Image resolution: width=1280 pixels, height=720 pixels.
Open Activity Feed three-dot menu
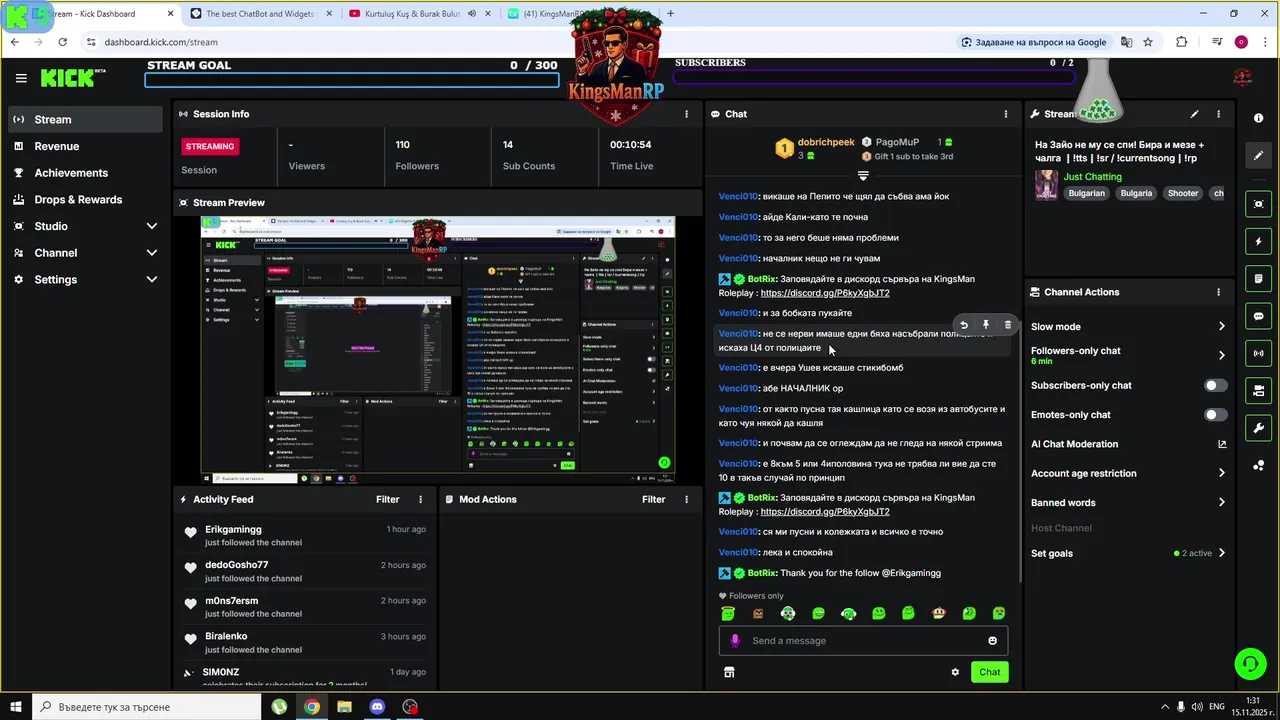pyautogui.click(x=420, y=499)
